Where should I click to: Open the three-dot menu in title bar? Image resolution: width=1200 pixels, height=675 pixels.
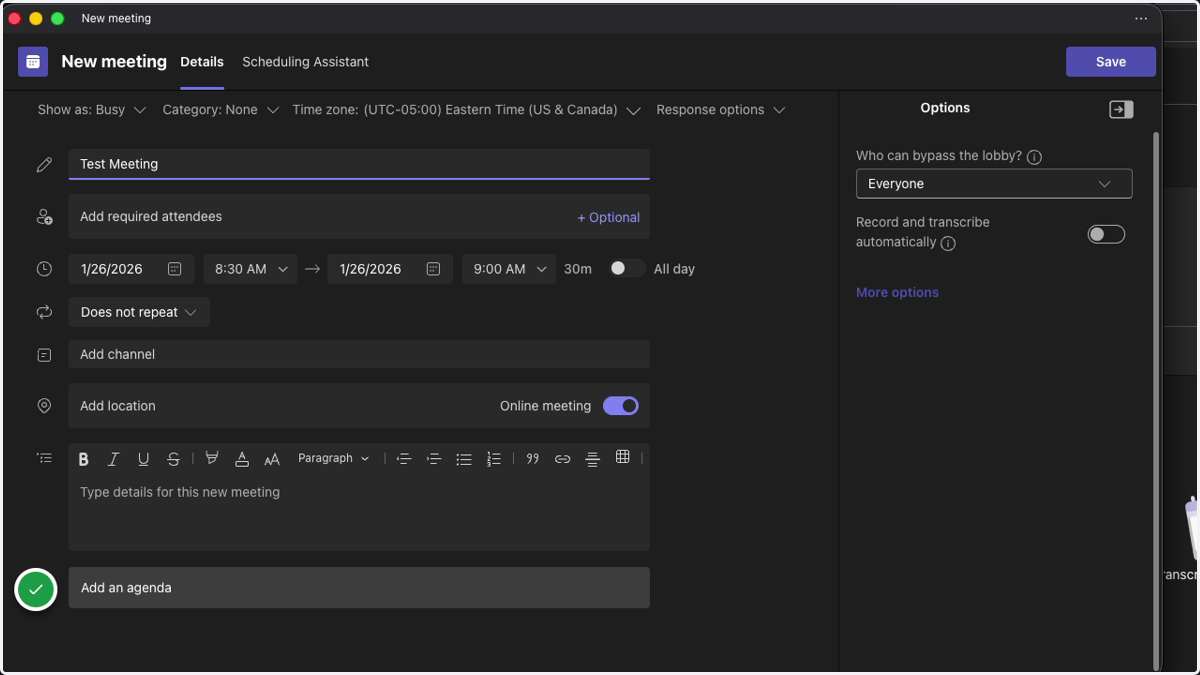coord(1141,19)
